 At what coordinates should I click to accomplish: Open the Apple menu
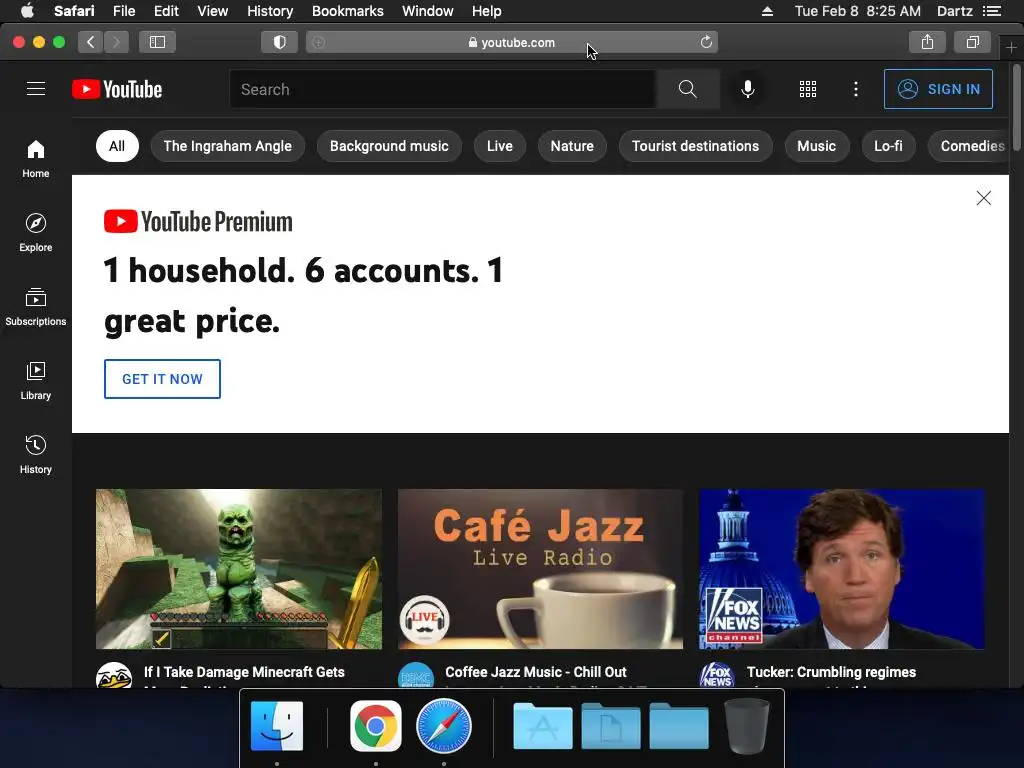click(x=27, y=11)
